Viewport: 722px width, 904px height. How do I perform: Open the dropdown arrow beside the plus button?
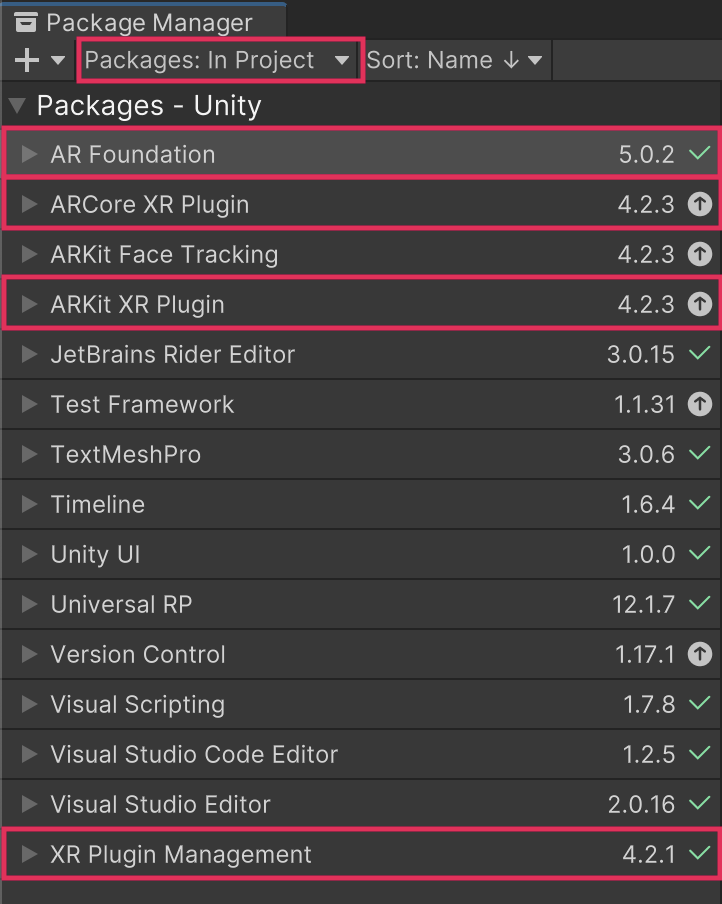click(58, 61)
